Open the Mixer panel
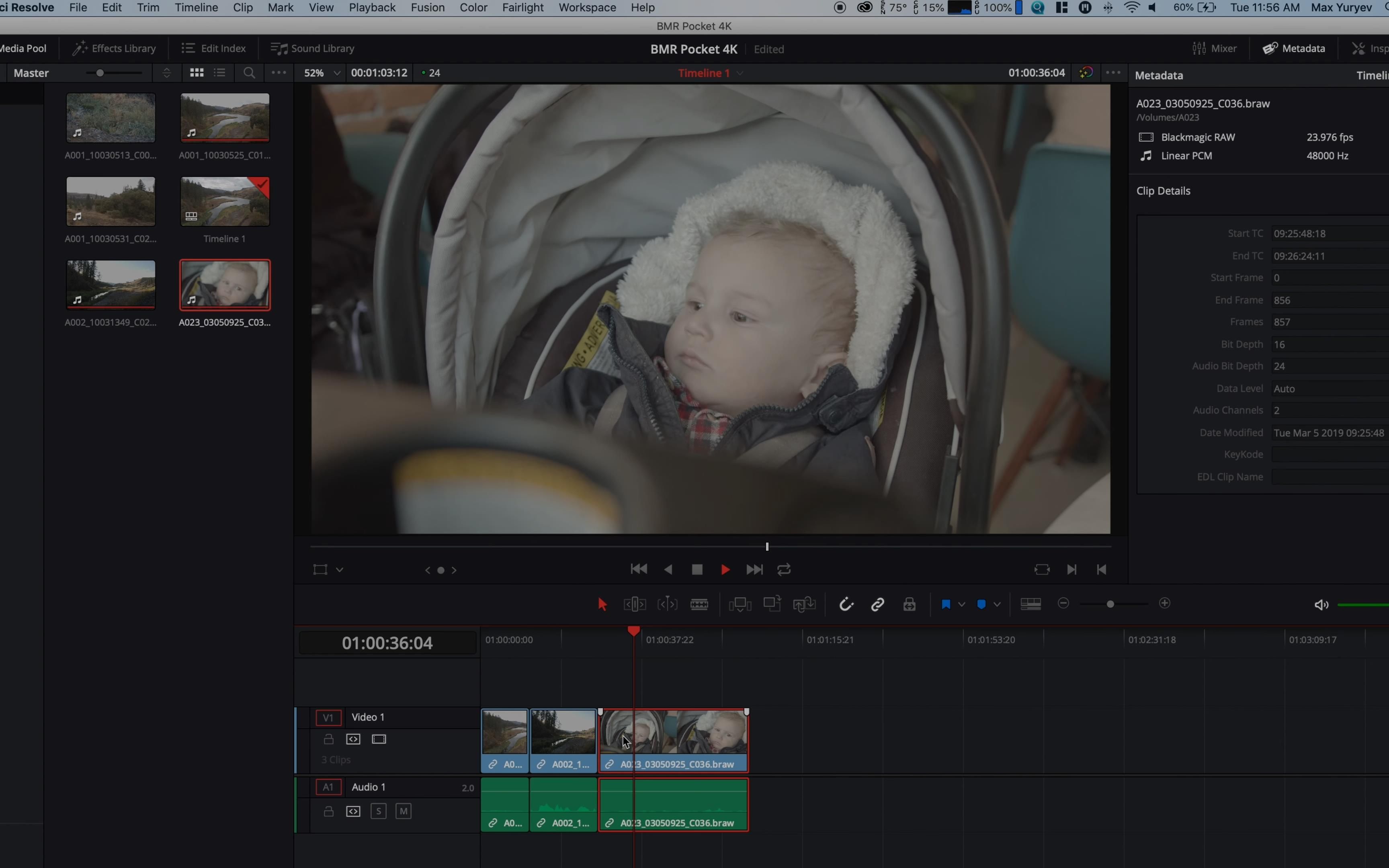 (1214, 48)
